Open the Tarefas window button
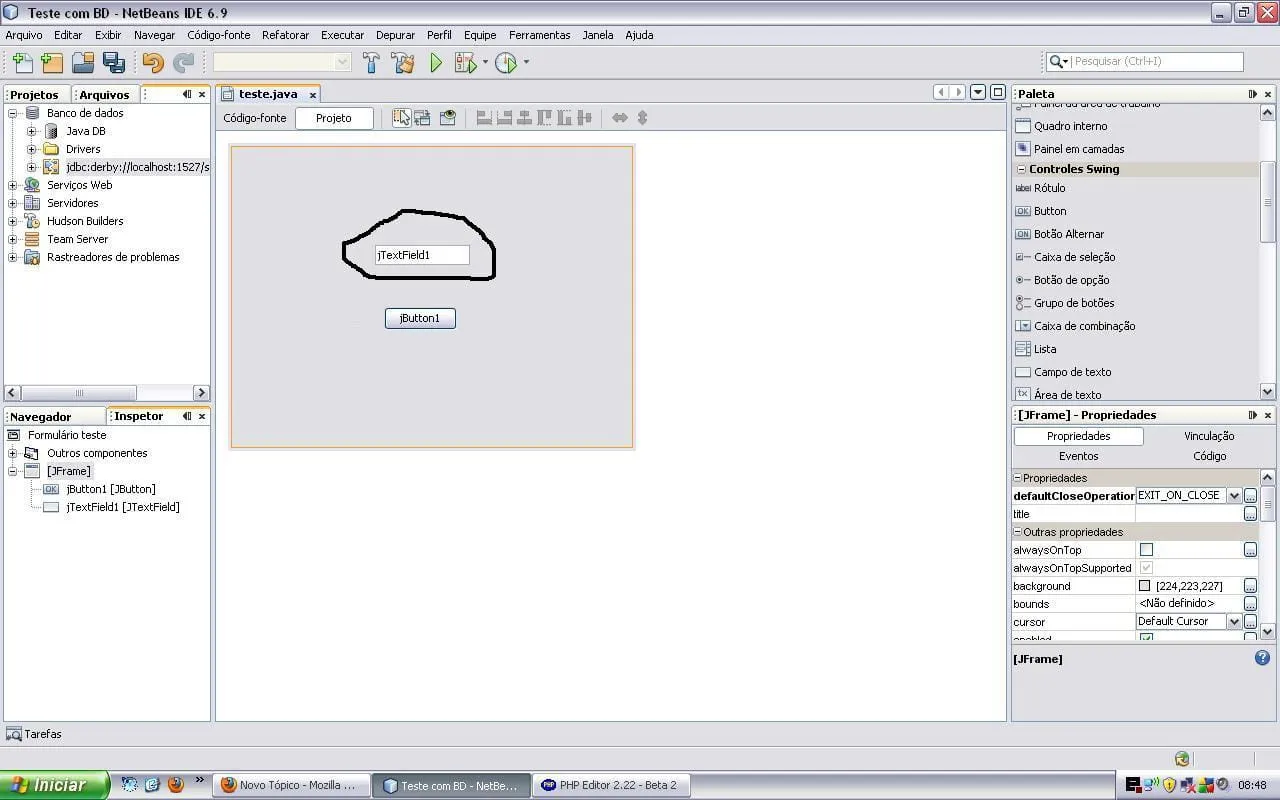Screen dimensions: 1280x800 [x=34, y=734]
